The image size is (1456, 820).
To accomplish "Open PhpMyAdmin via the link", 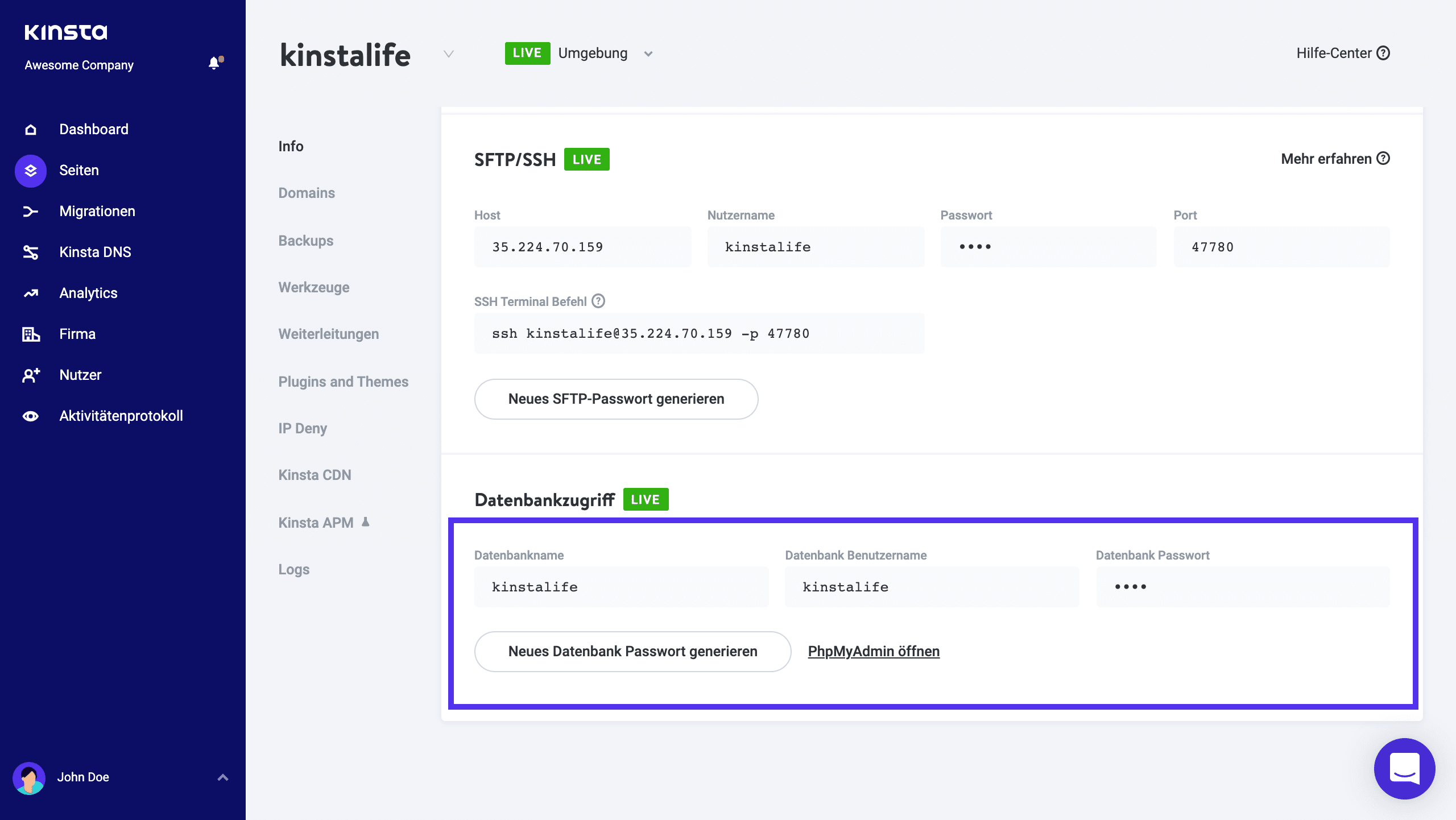I will pos(873,651).
